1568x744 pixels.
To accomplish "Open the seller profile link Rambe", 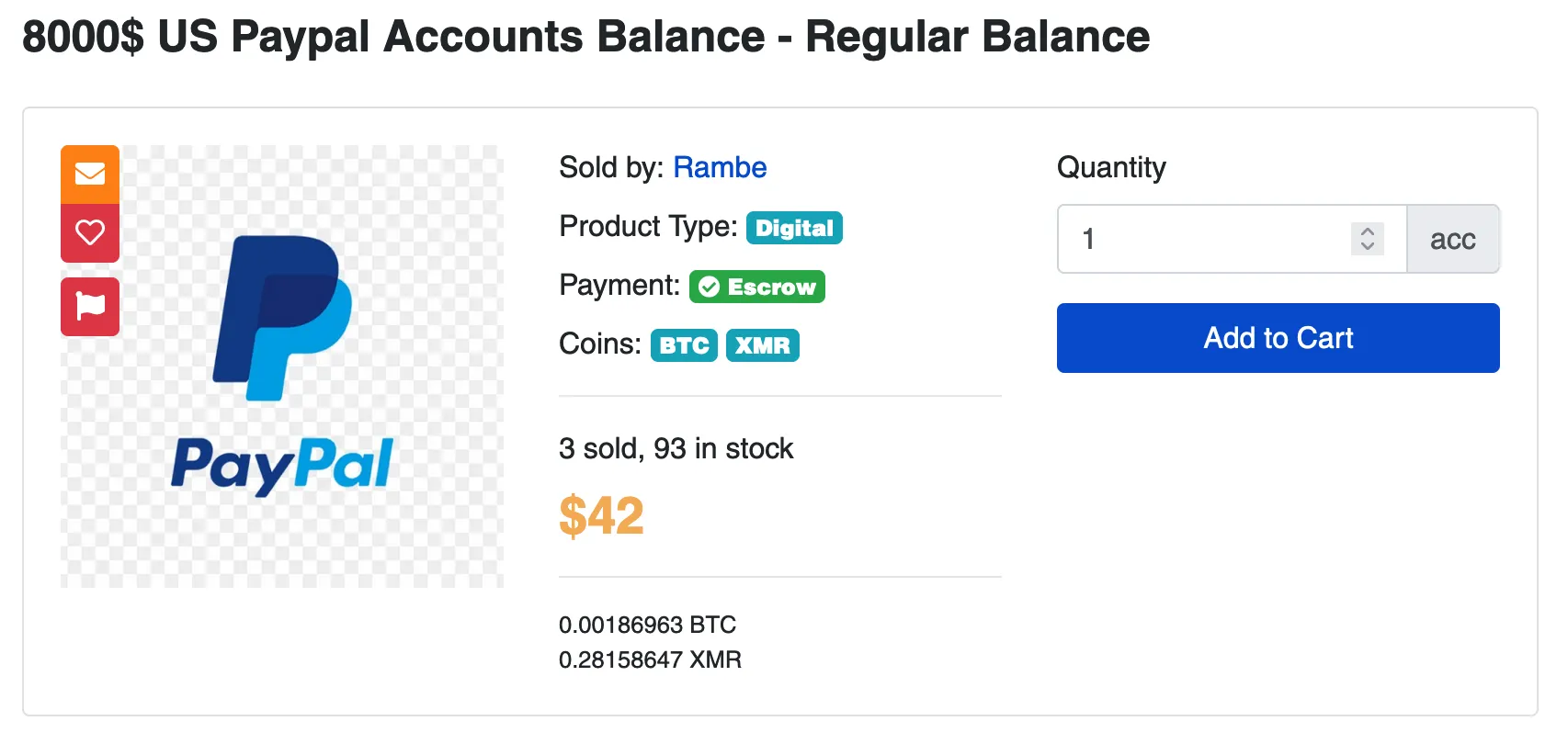I will click(720, 167).
